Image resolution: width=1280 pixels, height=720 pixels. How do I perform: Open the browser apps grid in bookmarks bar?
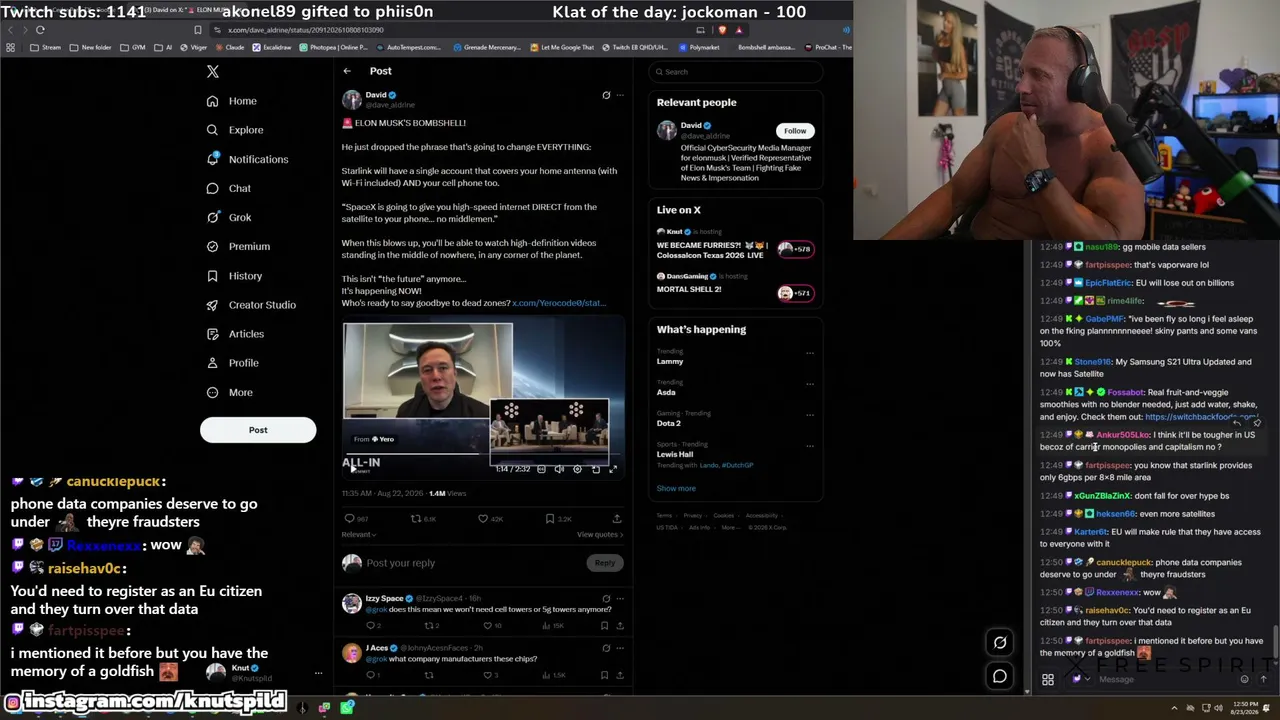pos(10,47)
